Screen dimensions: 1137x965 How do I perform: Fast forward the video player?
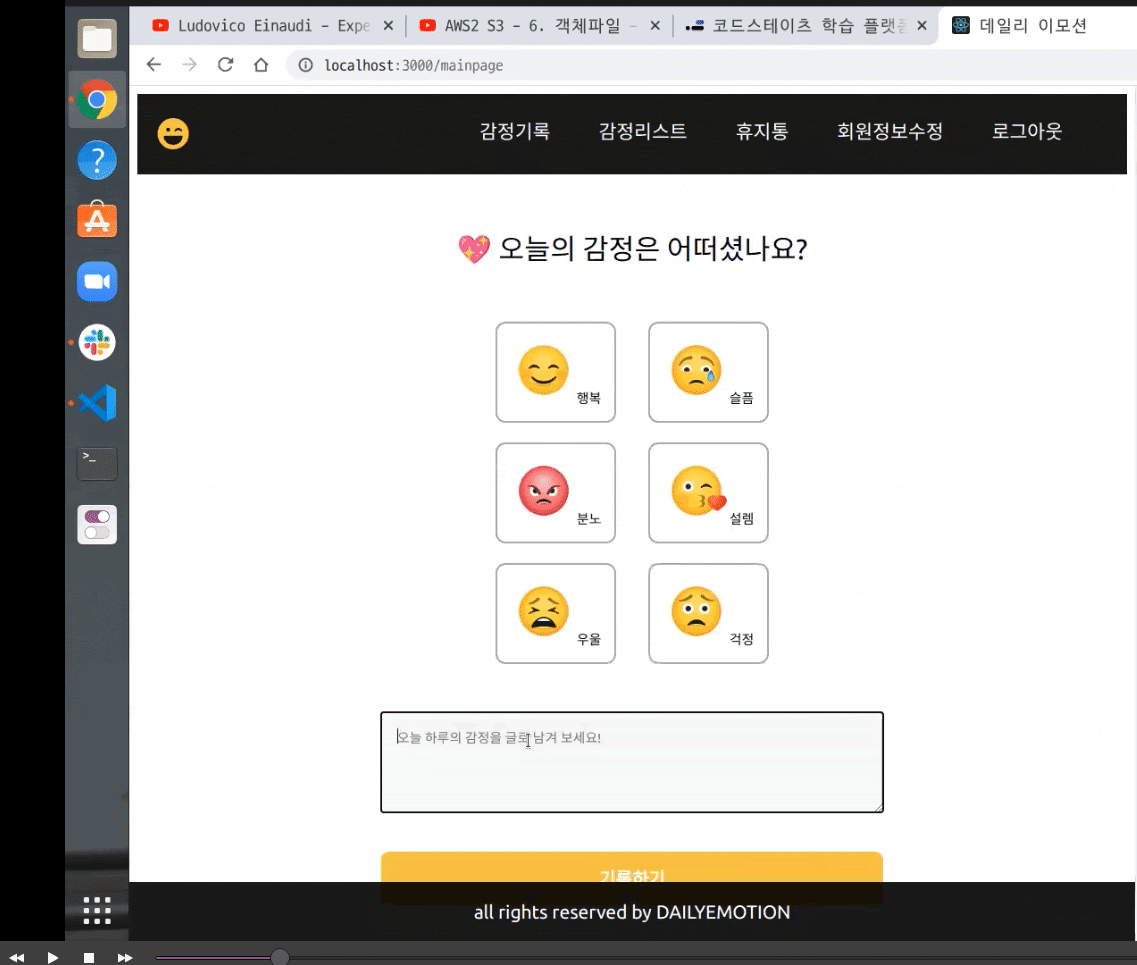125,958
